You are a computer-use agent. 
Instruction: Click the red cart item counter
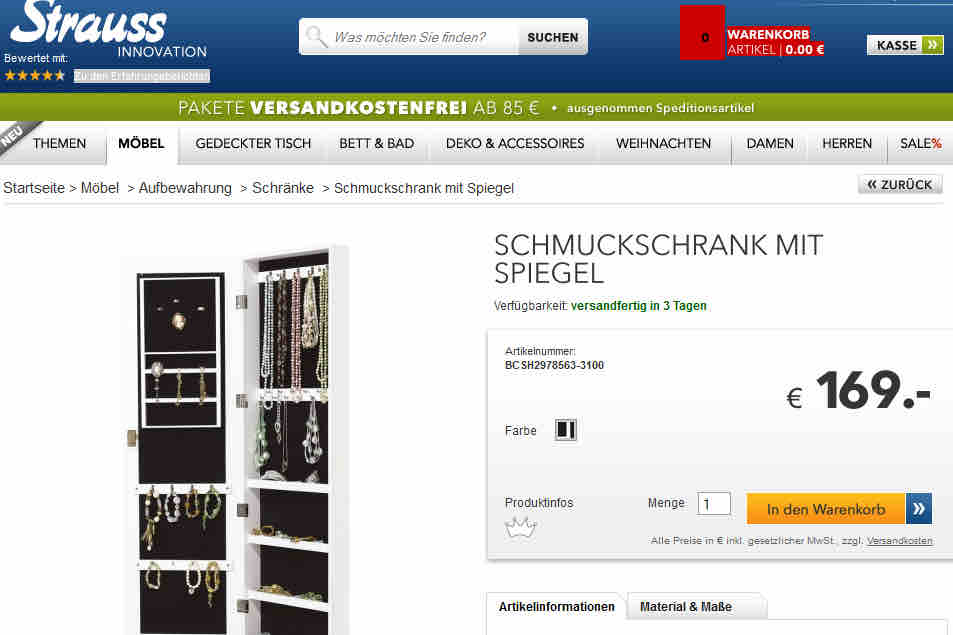703,33
